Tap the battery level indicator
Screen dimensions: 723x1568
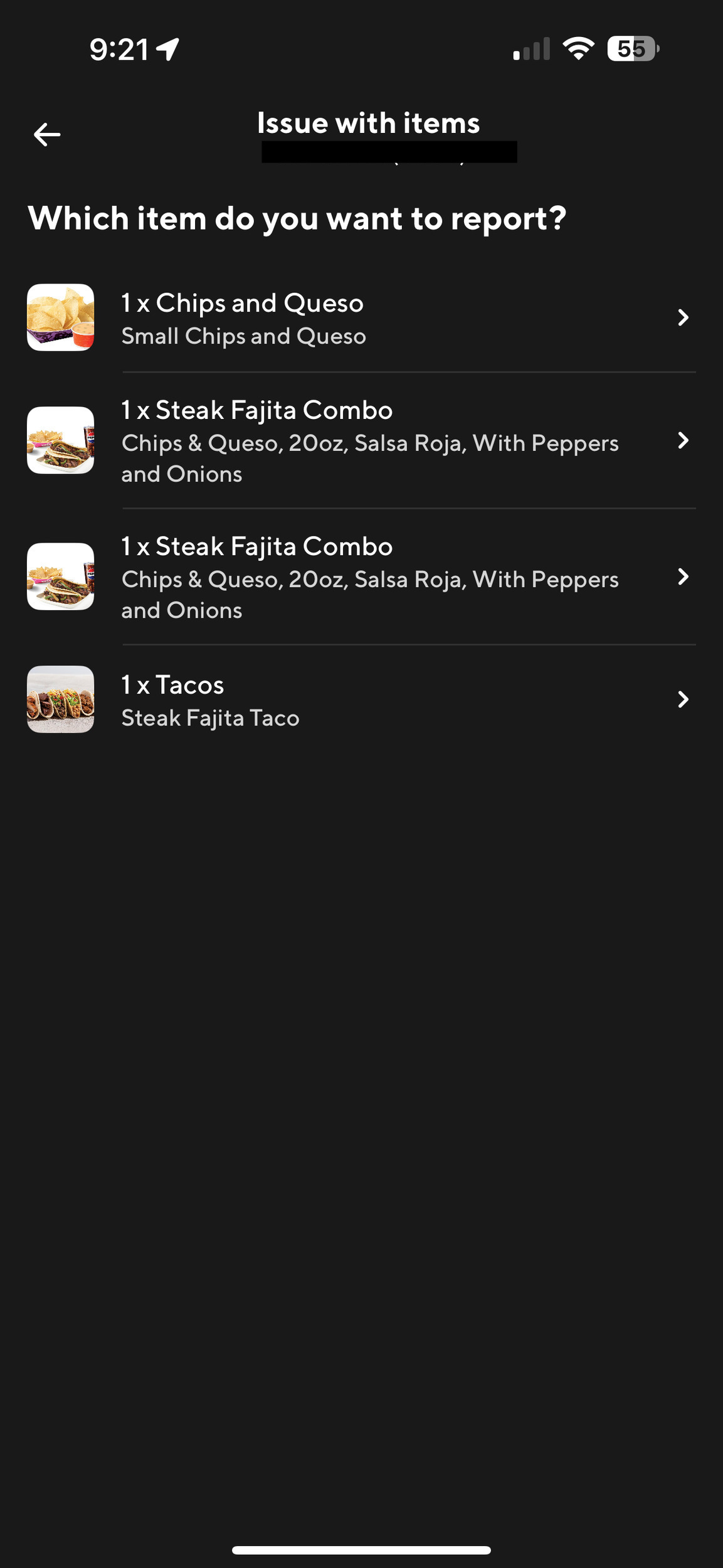point(632,48)
